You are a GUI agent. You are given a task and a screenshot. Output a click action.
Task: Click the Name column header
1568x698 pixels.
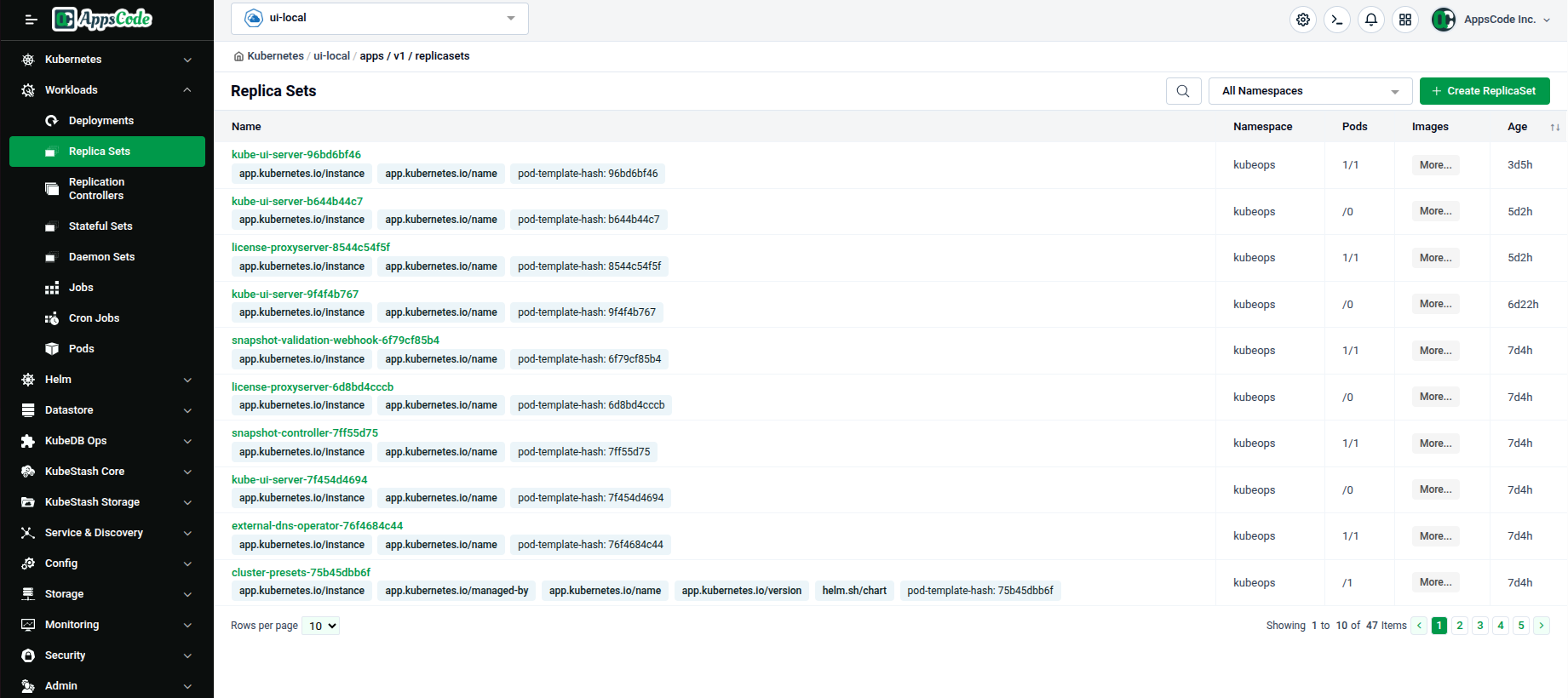[x=246, y=127]
